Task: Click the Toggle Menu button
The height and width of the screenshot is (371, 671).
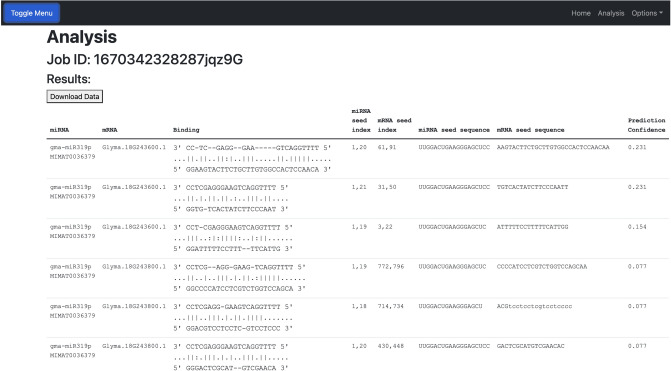Action: (32, 13)
